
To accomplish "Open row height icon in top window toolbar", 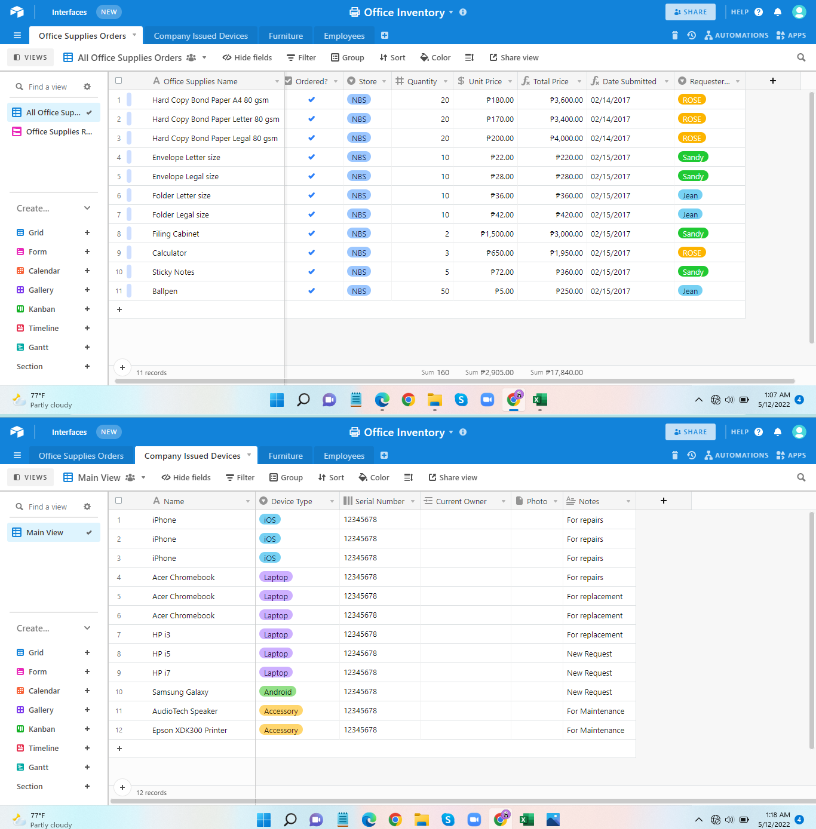I will click(x=469, y=58).
